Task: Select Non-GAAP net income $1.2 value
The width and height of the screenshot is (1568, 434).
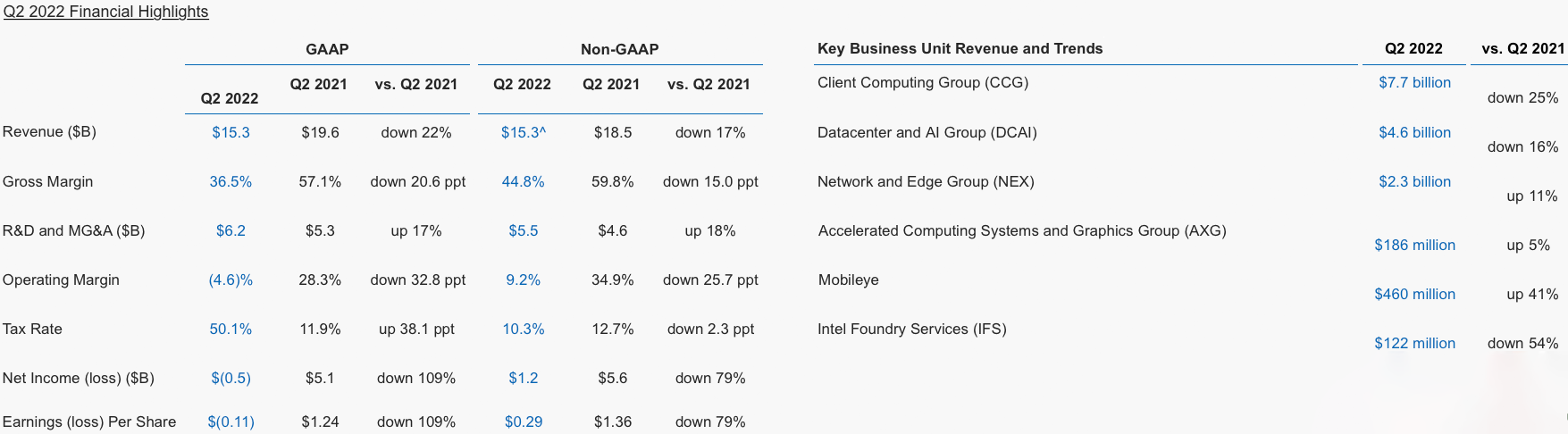Action: click(x=523, y=378)
